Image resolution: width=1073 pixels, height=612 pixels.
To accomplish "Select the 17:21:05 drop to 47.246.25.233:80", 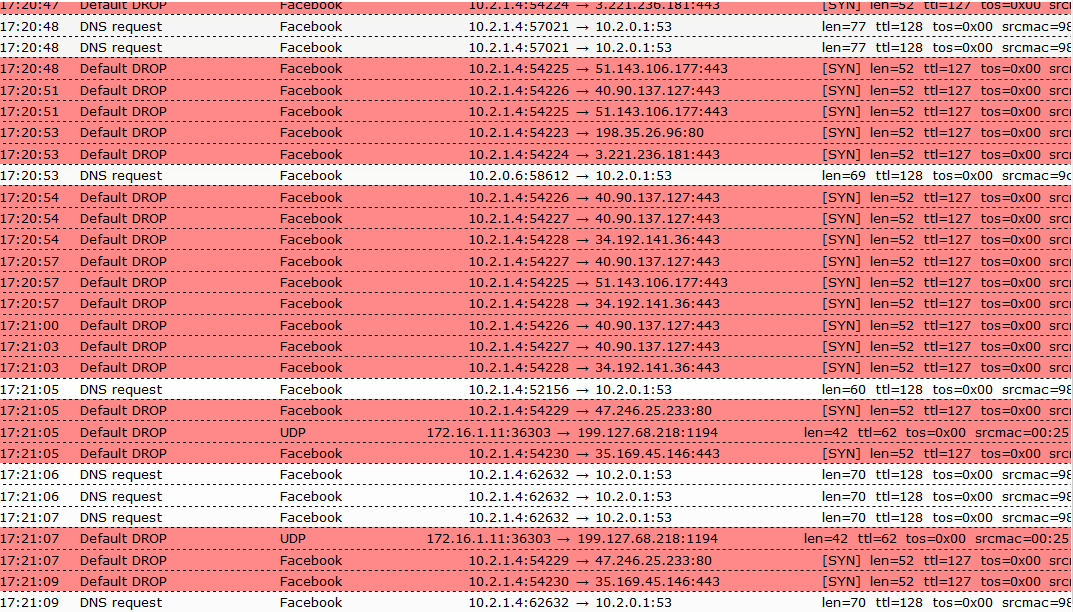I will [536, 411].
